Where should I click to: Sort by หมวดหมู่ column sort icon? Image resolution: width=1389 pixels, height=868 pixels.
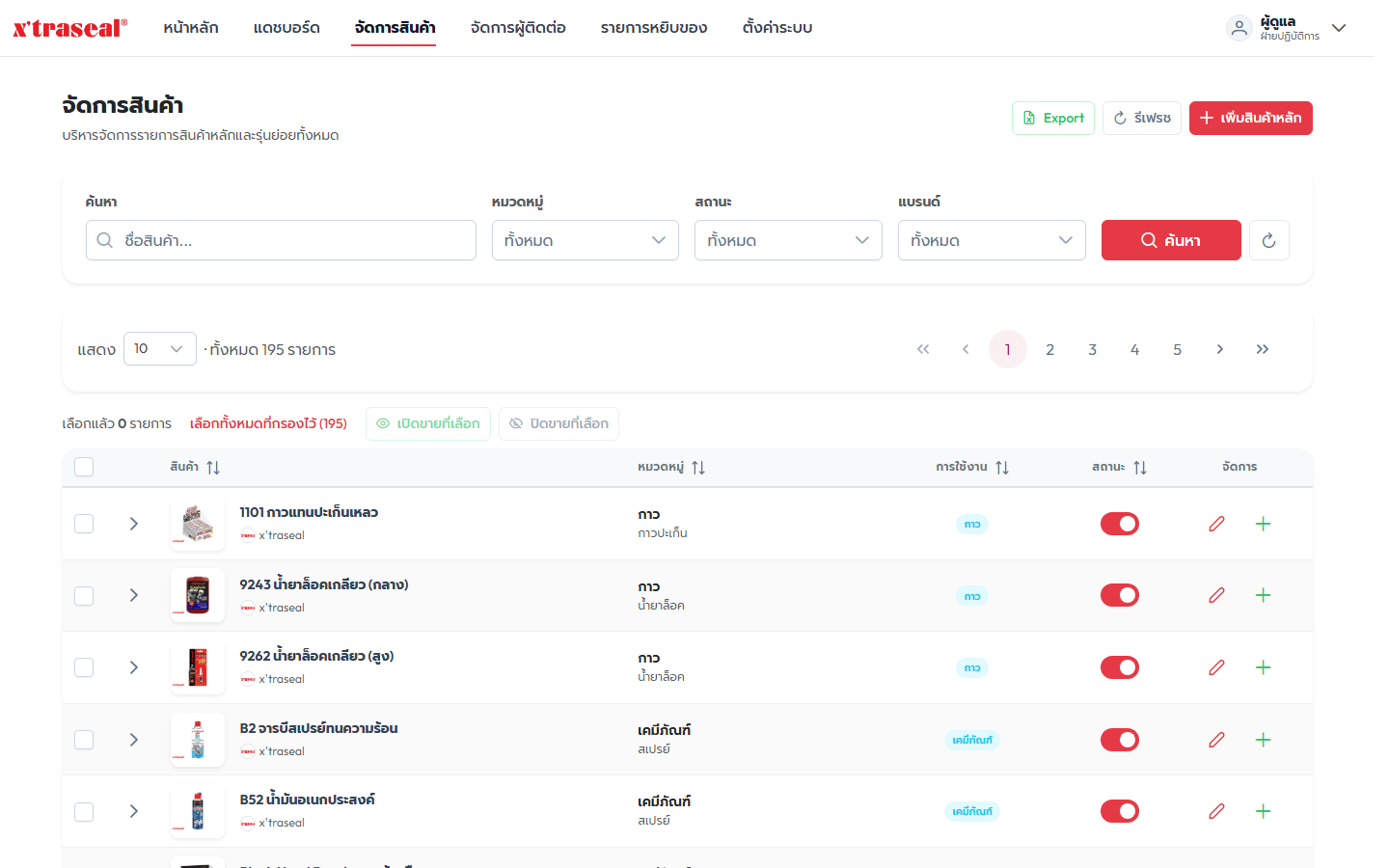pyautogui.click(x=698, y=468)
